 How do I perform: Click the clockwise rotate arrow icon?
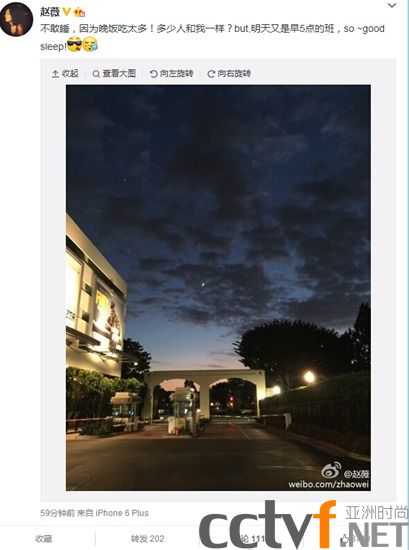(211, 74)
